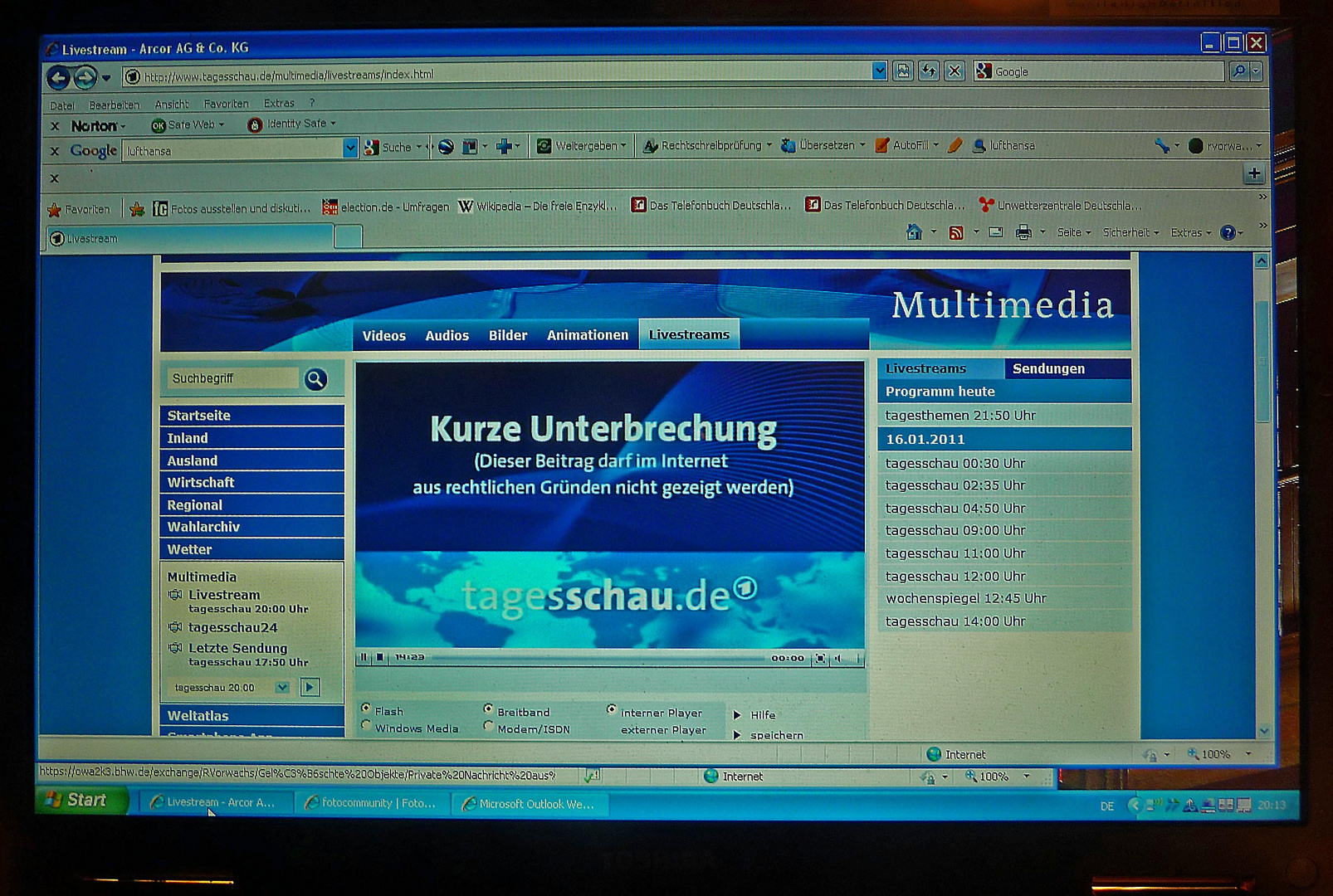Click the Google search box beside the address bar
1333x896 pixels.
pos(1100,71)
